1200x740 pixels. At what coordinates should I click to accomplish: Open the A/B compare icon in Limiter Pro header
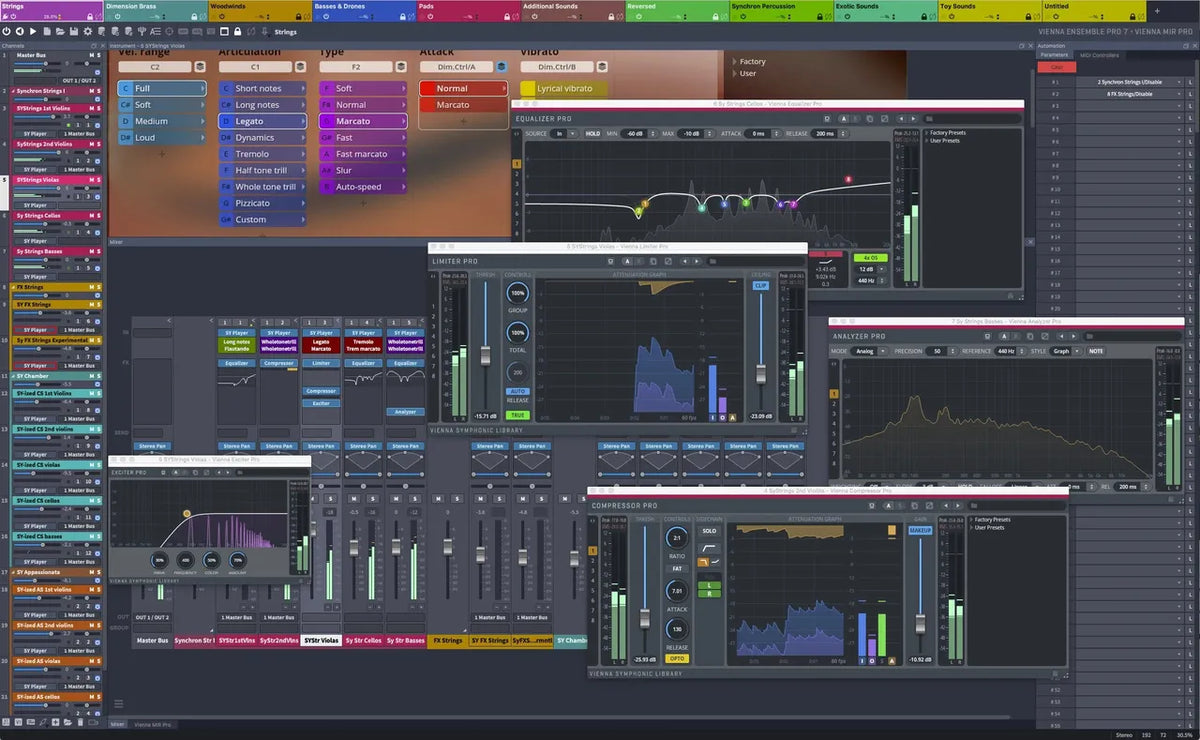click(628, 261)
